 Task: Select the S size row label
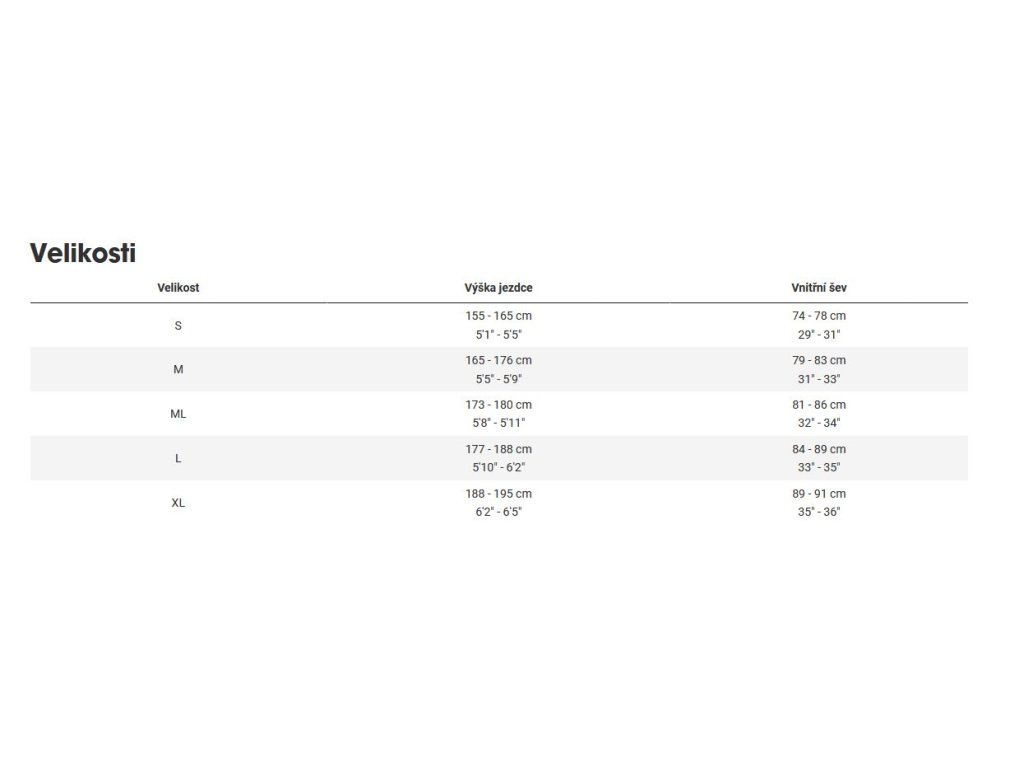tap(178, 325)
